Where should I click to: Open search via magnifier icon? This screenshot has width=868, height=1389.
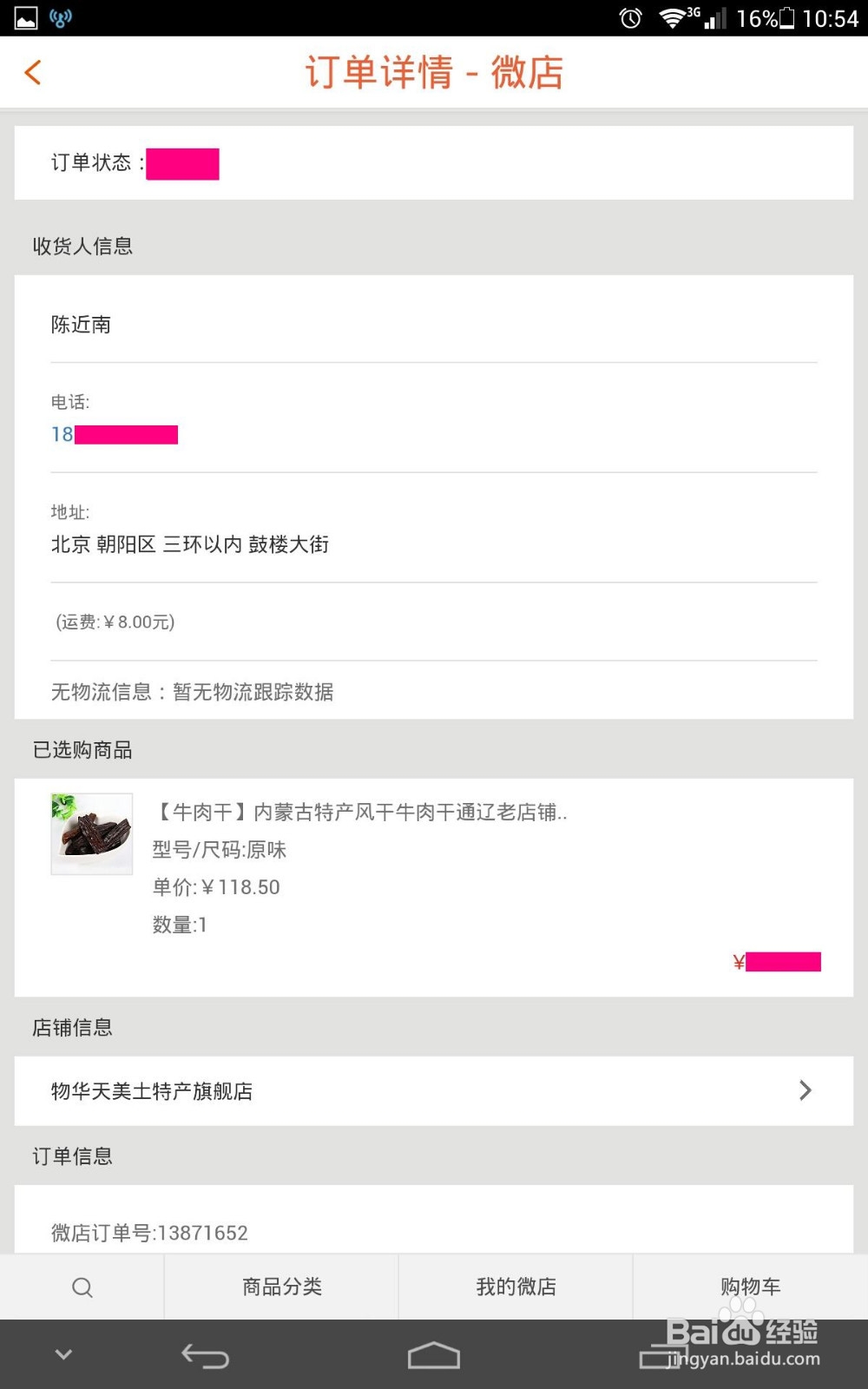pyautogui.click(x=82, y=1287)
